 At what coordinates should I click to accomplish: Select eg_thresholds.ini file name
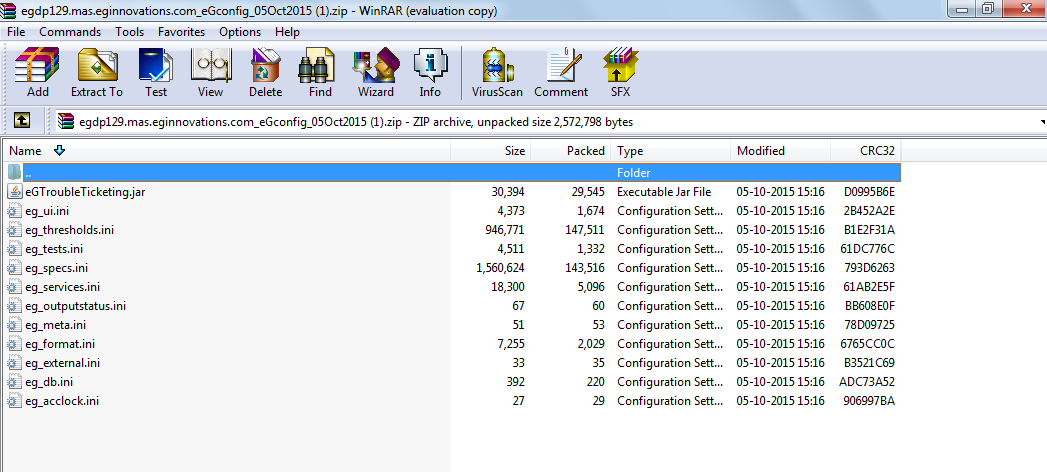pos(69,230)
